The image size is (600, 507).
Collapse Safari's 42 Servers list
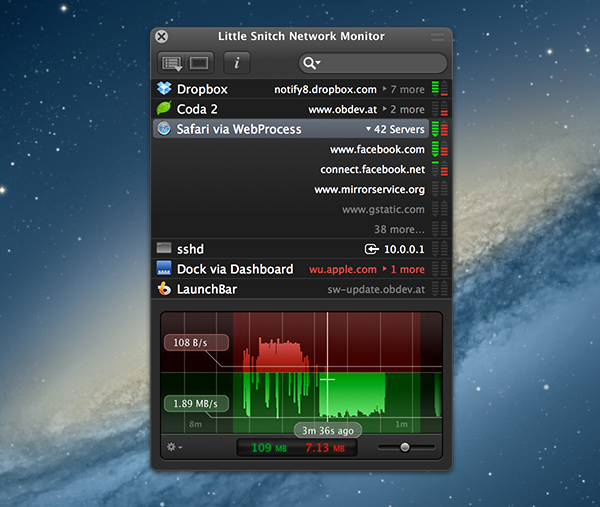(395, 129)
